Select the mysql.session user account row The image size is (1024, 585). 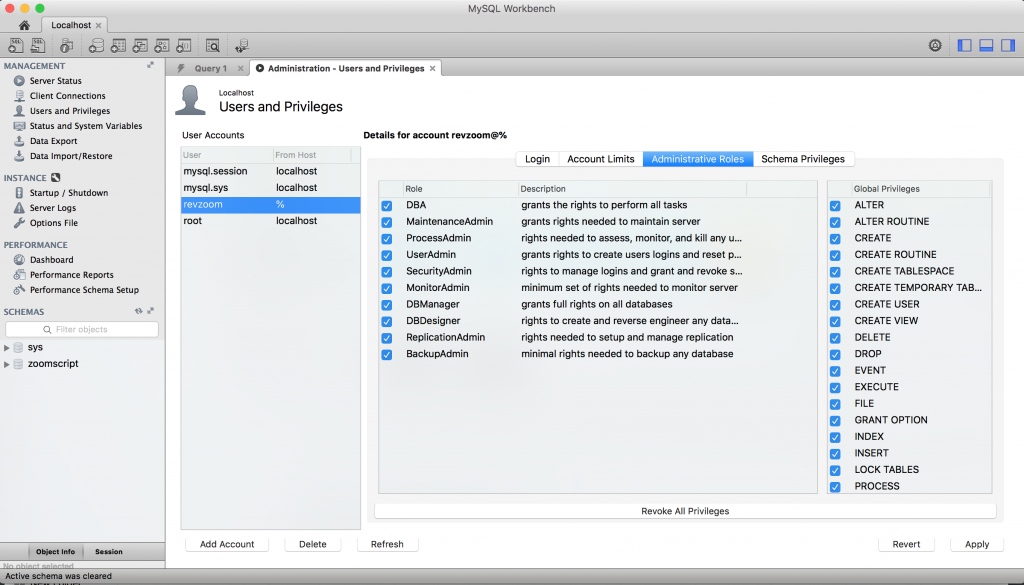point(270,171)
